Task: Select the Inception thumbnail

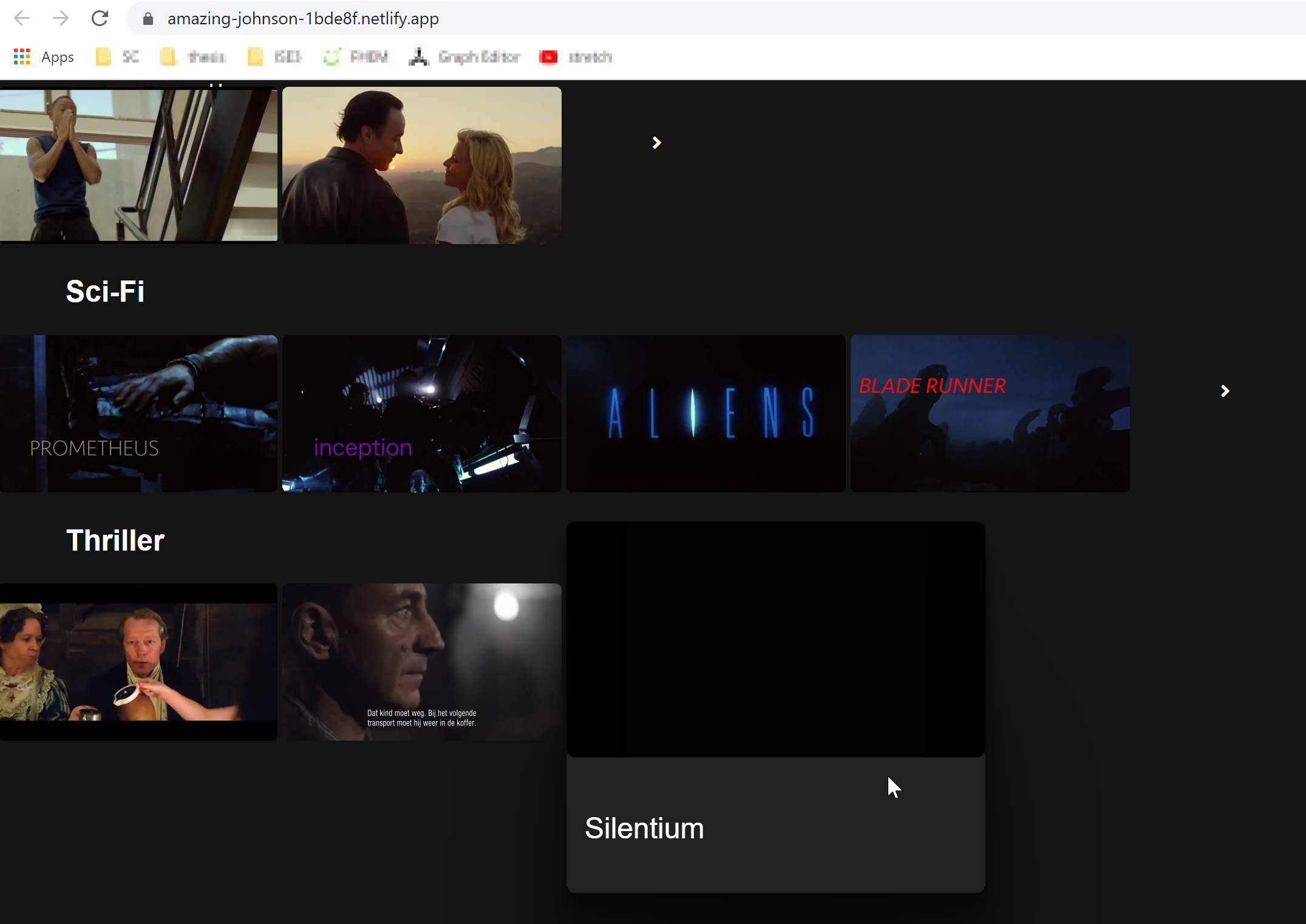Action: pyautogui.click(x=421, y=413)
